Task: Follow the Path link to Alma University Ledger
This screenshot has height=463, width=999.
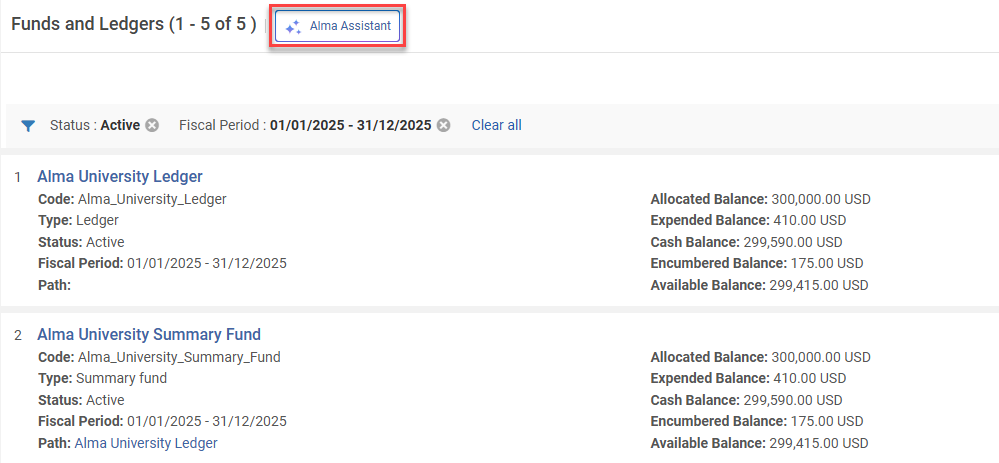Action: [145, 443]
